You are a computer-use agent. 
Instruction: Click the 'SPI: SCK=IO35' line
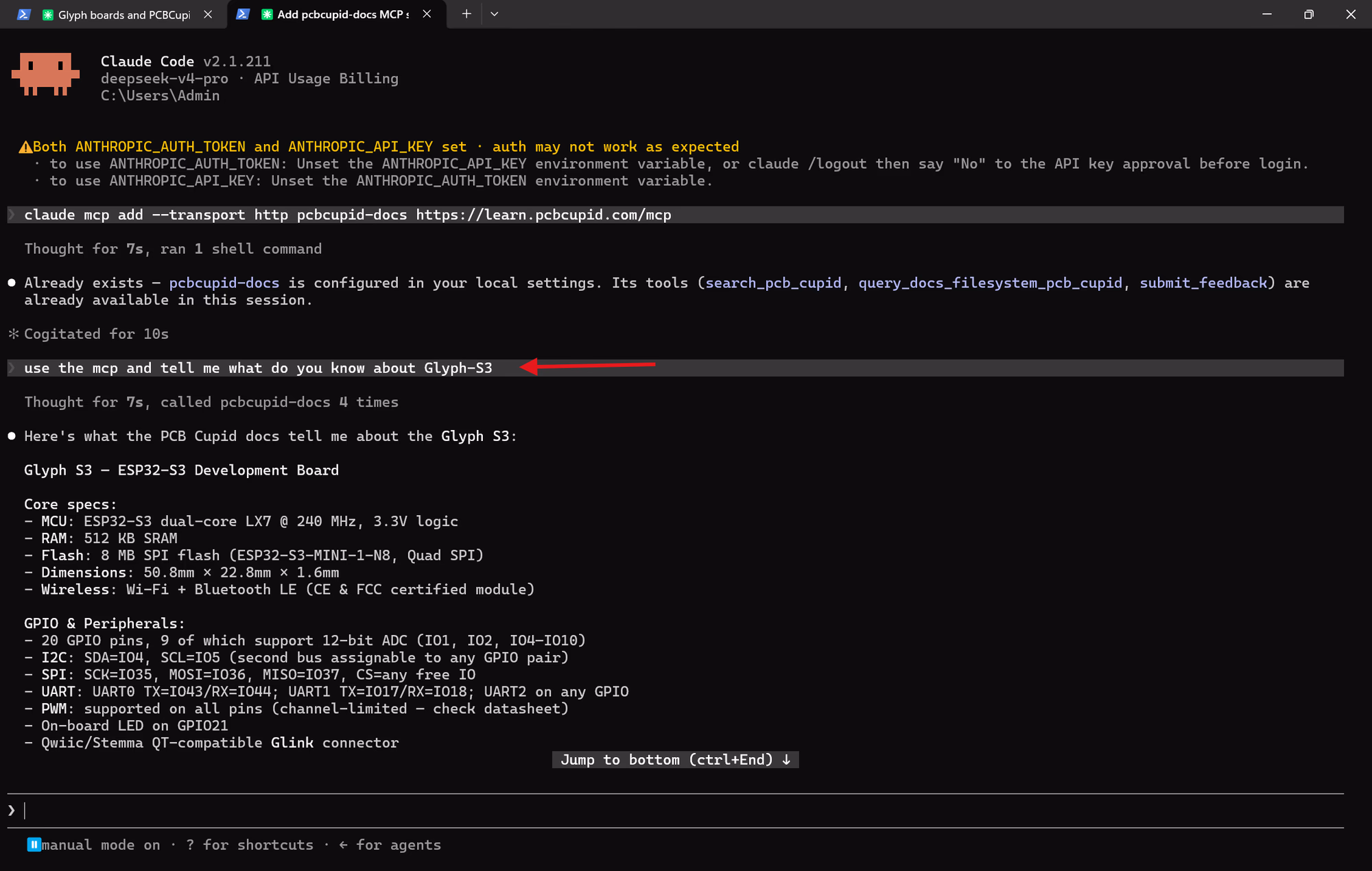250,675
